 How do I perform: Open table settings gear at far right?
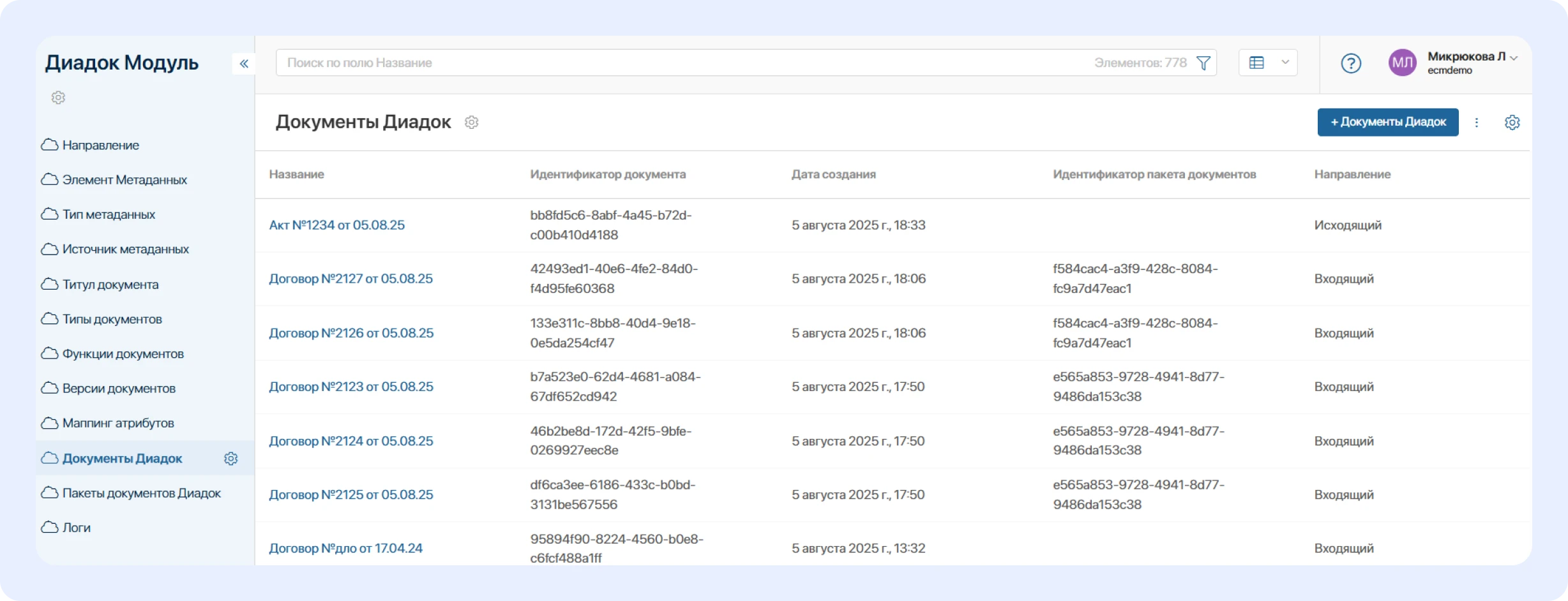(1512, 122)
